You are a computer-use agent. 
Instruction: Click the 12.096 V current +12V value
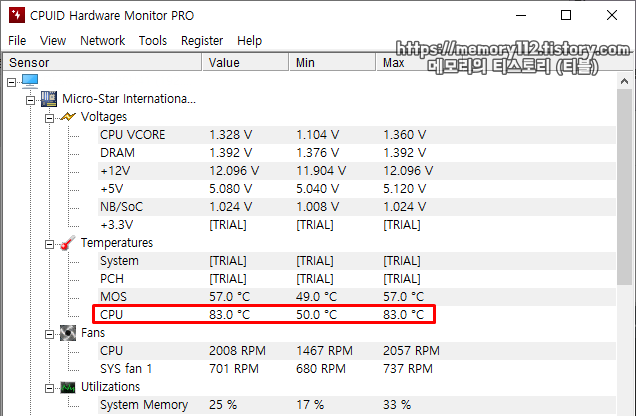click(234, 171)
